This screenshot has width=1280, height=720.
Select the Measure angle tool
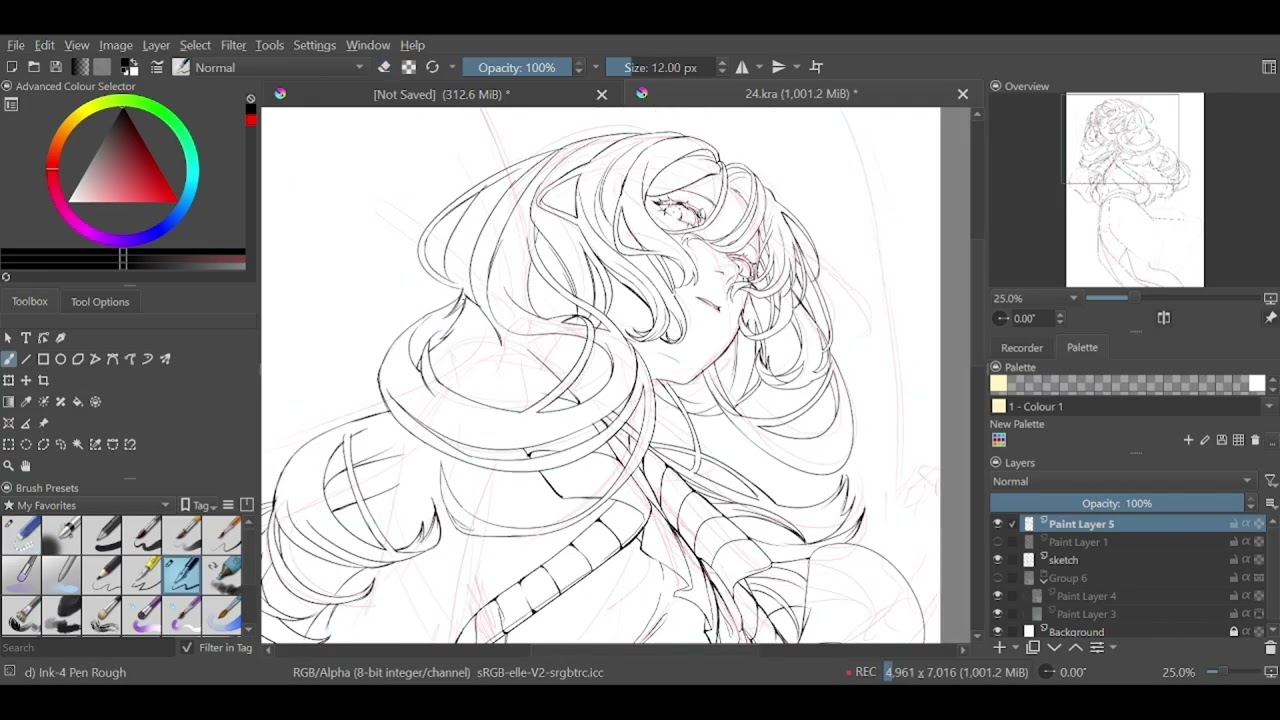[26, 424]
